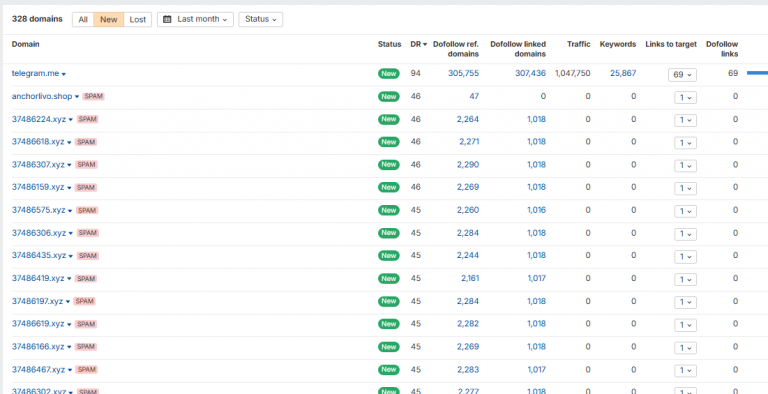Select the All domains filter tab

pos(83,20)
